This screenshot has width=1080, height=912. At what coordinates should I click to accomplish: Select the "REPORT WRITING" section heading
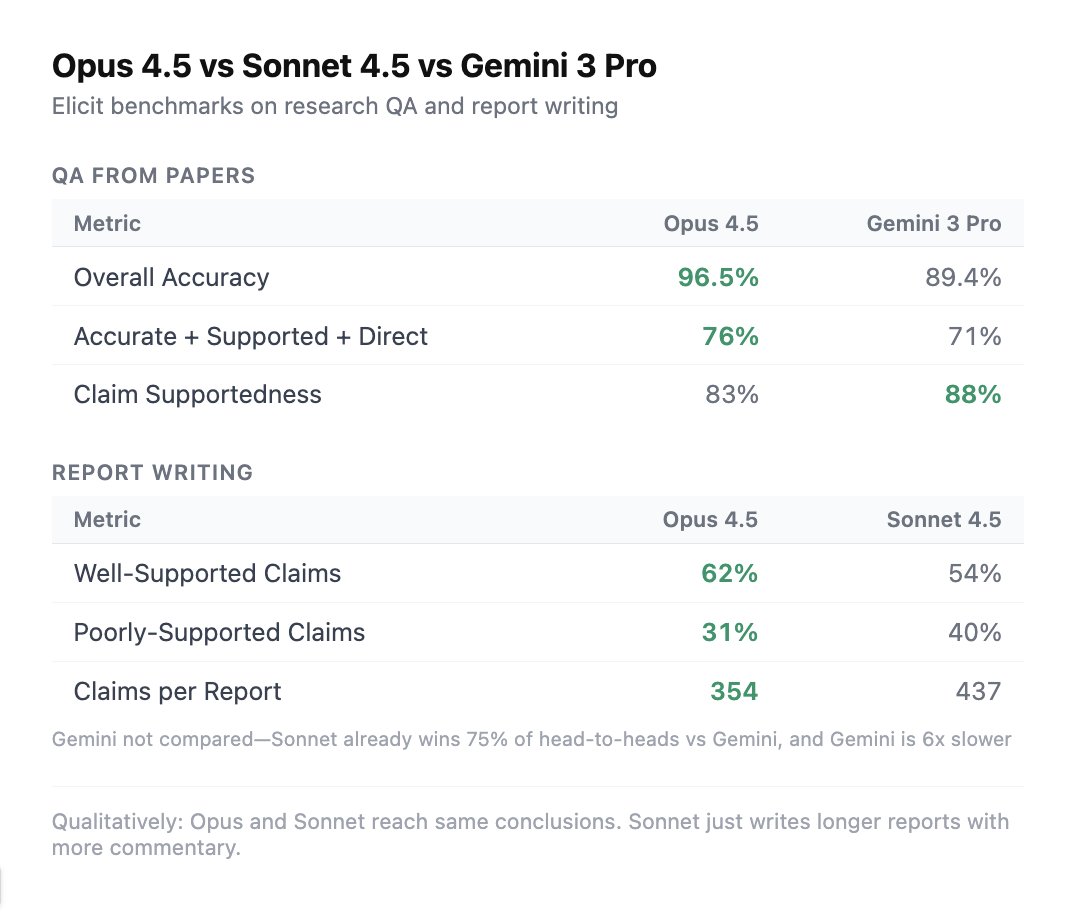[152, 472]
